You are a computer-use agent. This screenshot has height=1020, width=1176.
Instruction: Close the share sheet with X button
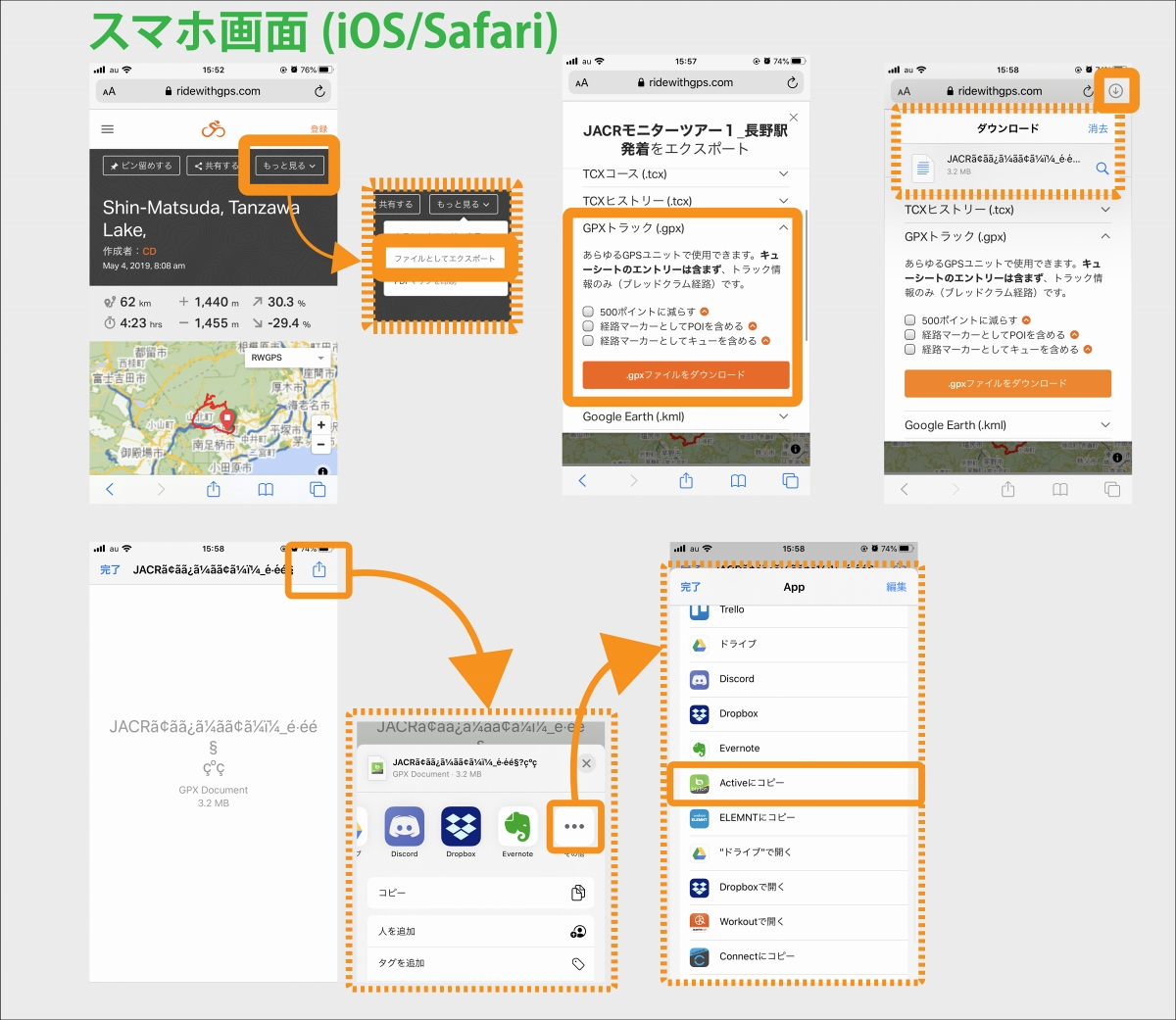[x=586, y=763]
